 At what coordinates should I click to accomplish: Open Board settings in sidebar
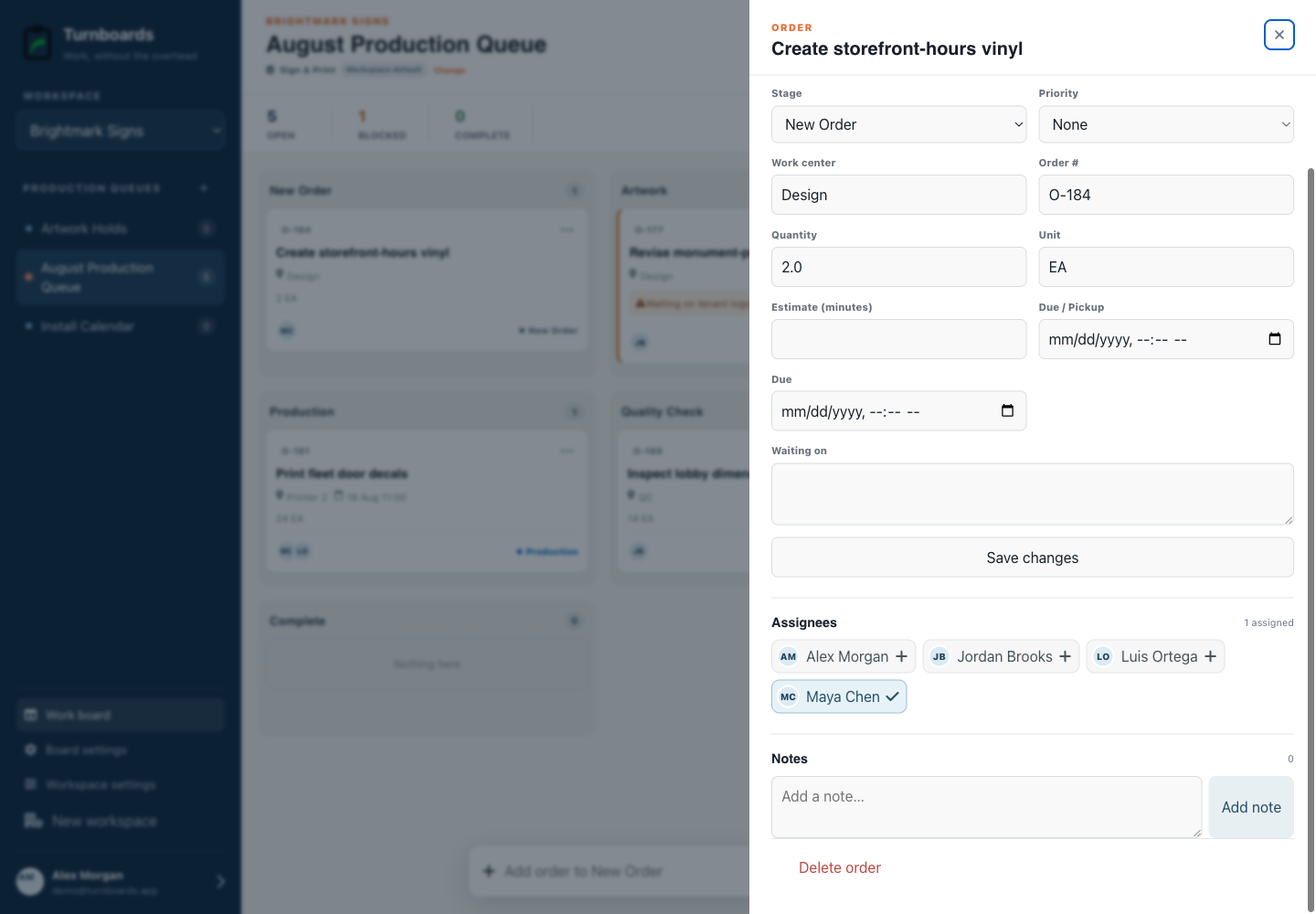(x=120, y=749)
